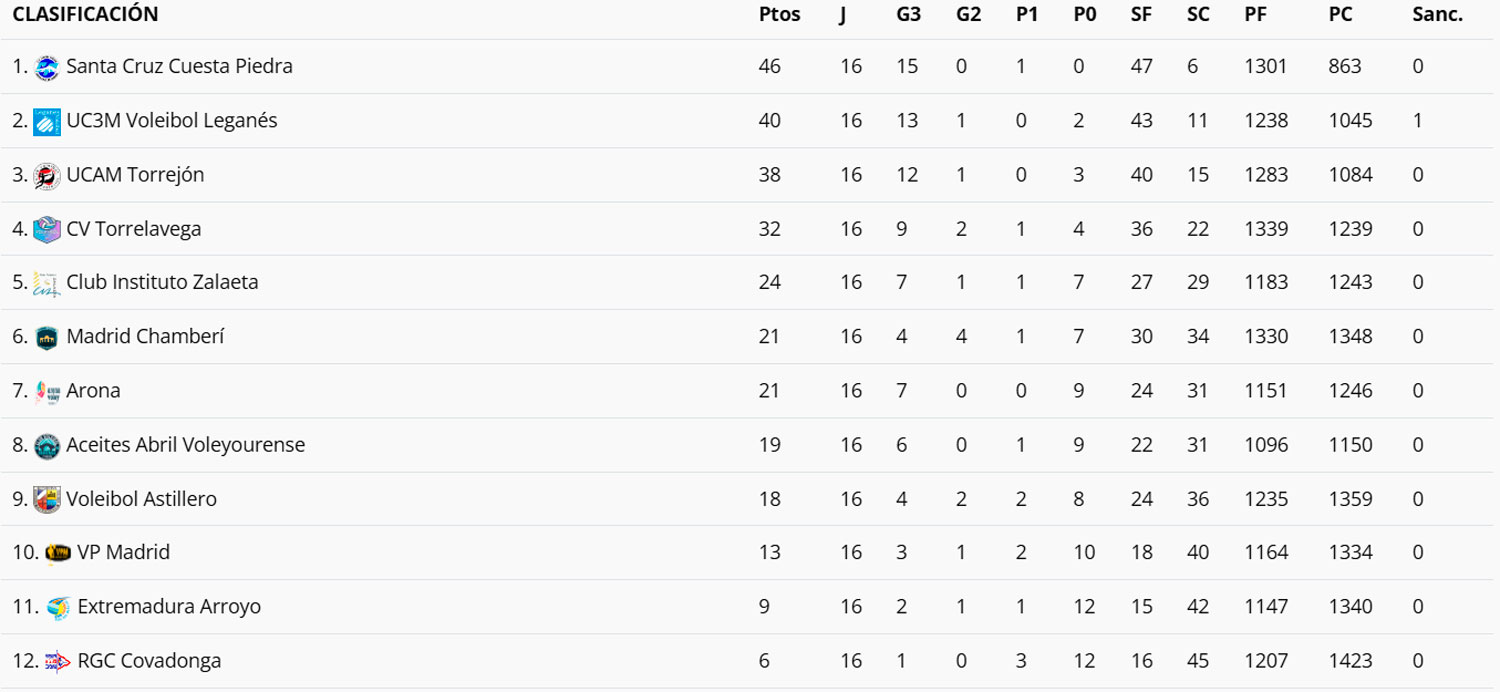Click the Arona team logo
The width and height of the screenshot is (1500, 692).
[x=47, y=391]
